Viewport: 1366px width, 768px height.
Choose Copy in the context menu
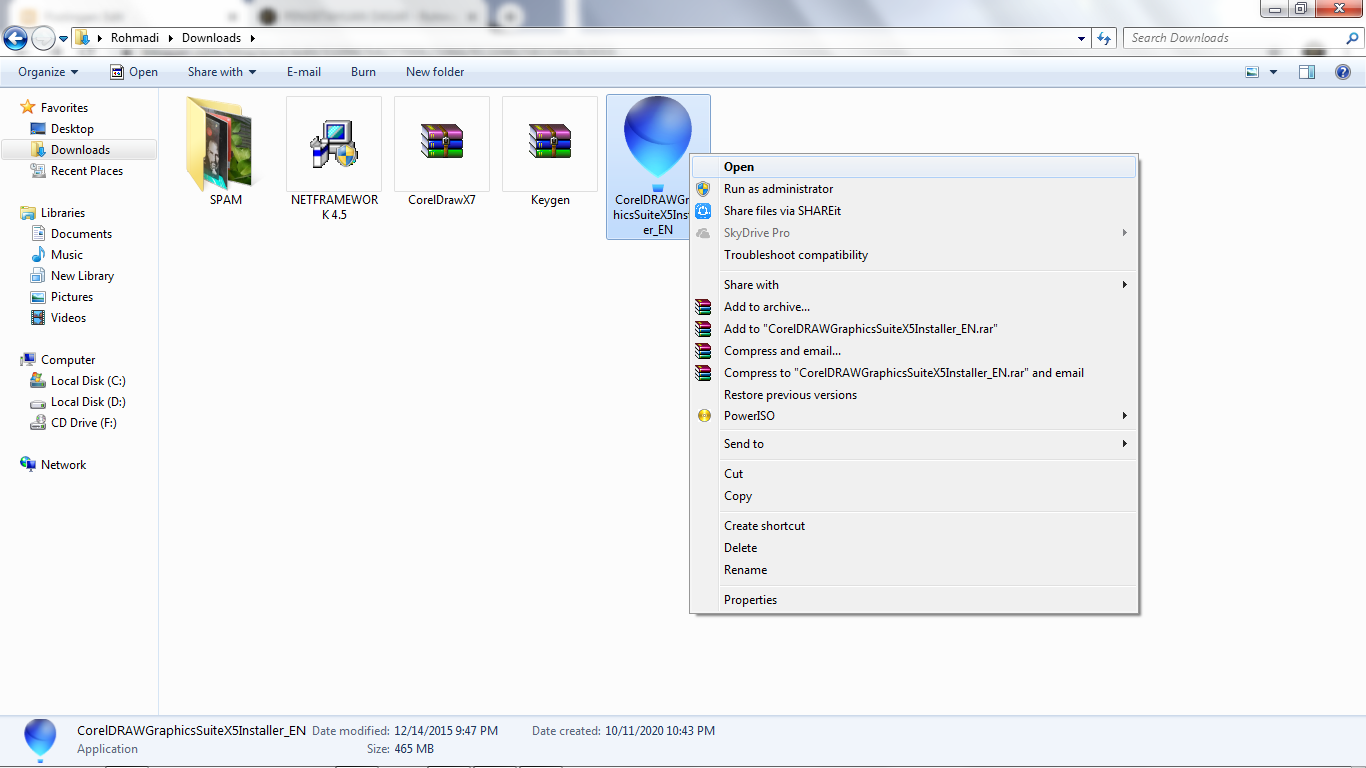pos(914,496)
